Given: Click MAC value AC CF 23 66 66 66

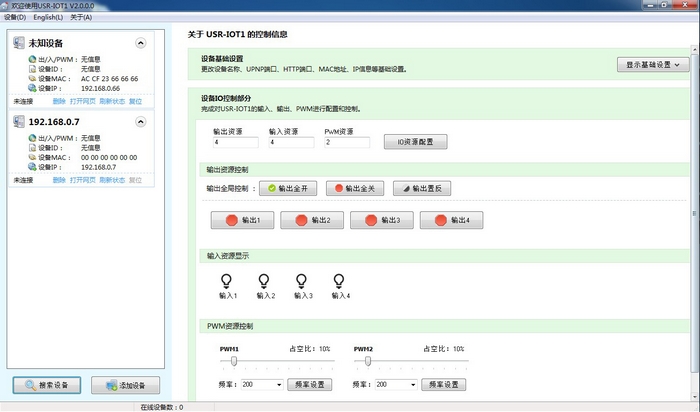Looking at the screenshot, I should (x=109, y=79).
